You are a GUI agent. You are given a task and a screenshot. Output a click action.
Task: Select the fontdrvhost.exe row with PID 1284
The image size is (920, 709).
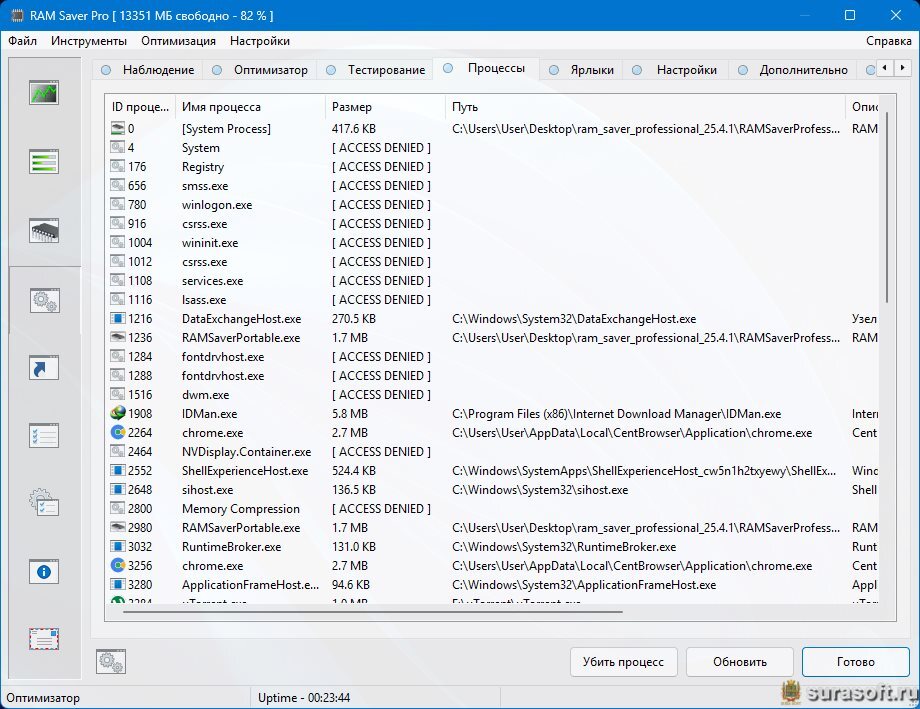492,356
